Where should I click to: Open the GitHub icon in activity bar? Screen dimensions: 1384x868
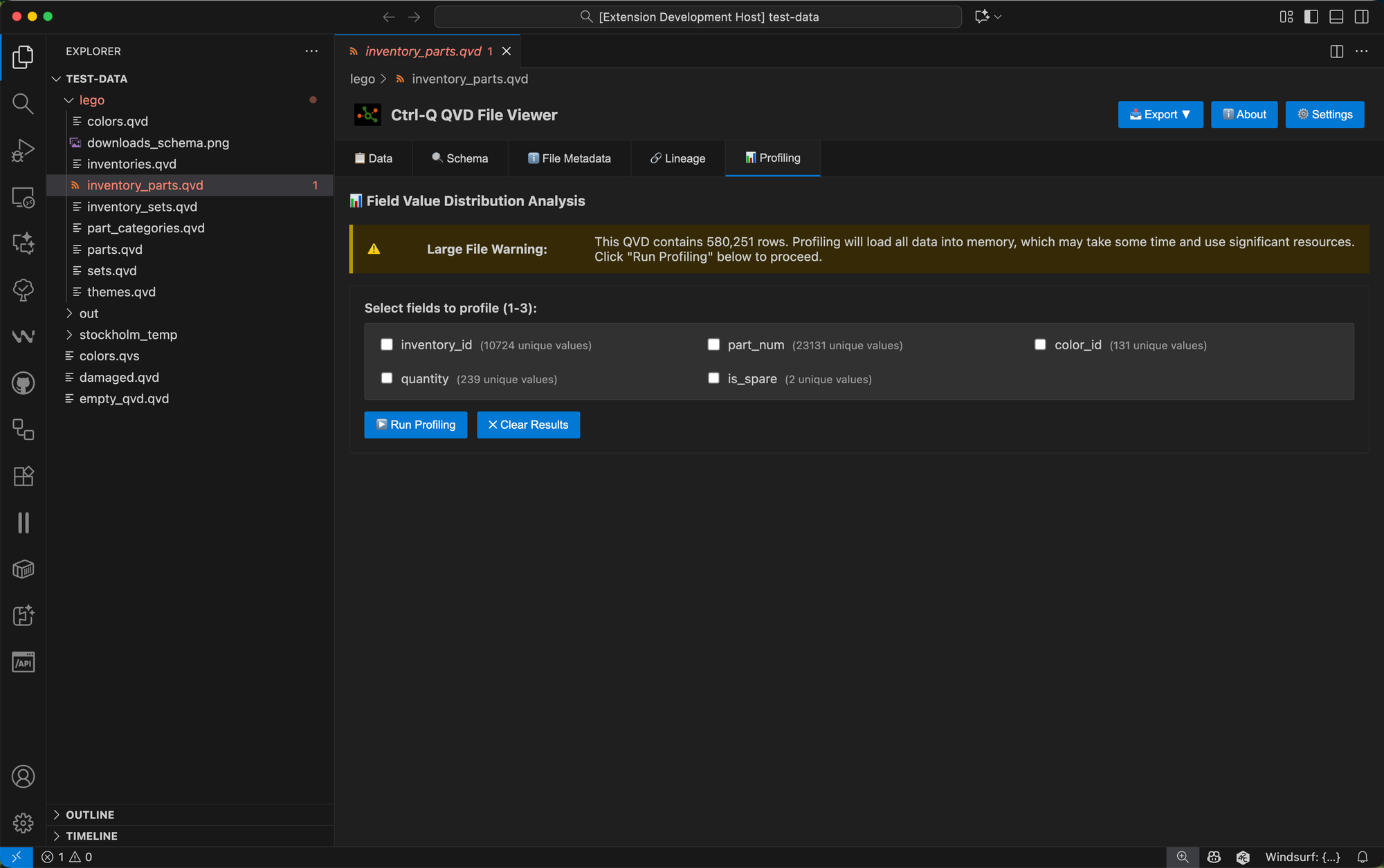(x=23, y=383)
